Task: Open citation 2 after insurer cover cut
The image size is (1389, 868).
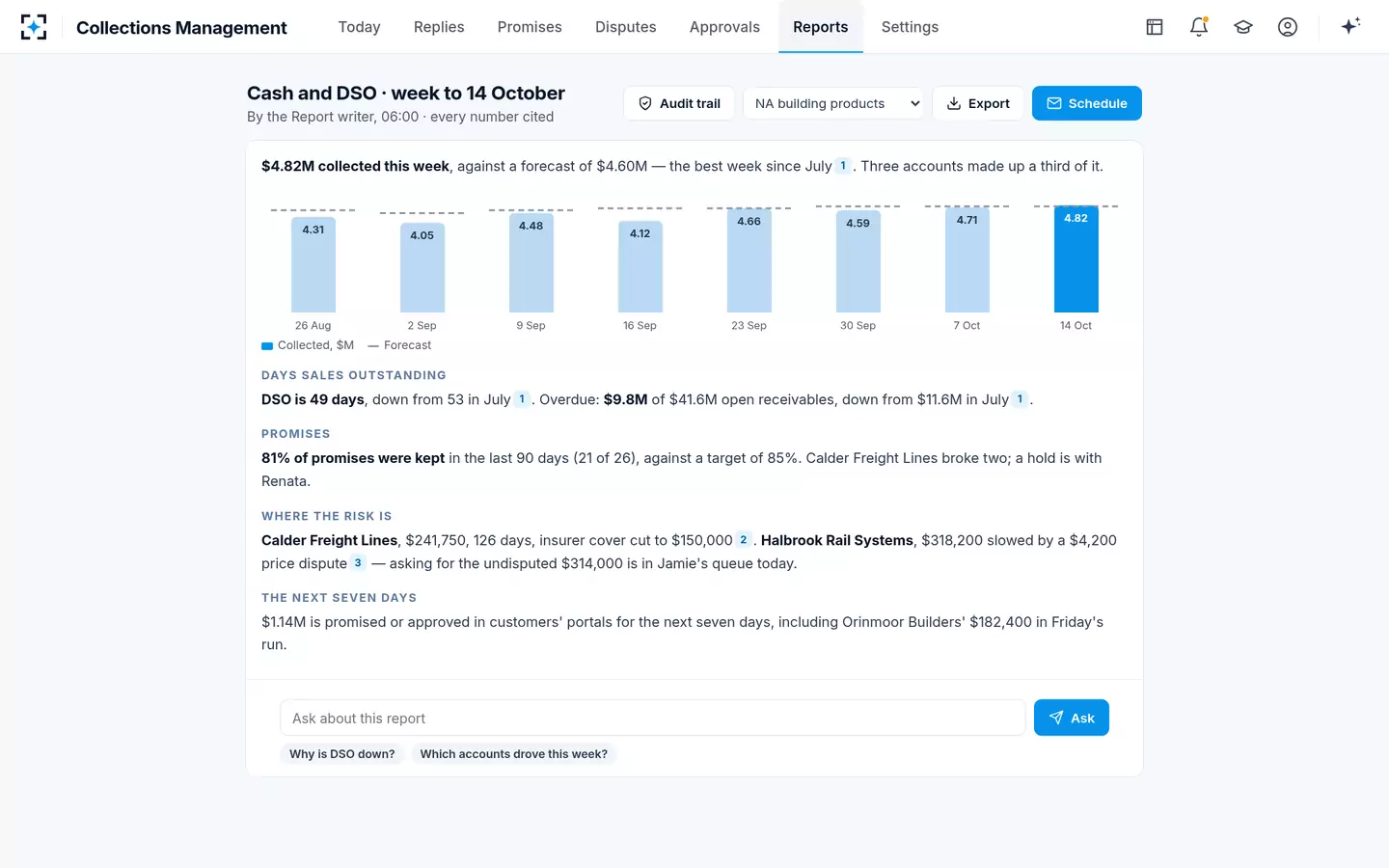Action: tap(744, 540)
